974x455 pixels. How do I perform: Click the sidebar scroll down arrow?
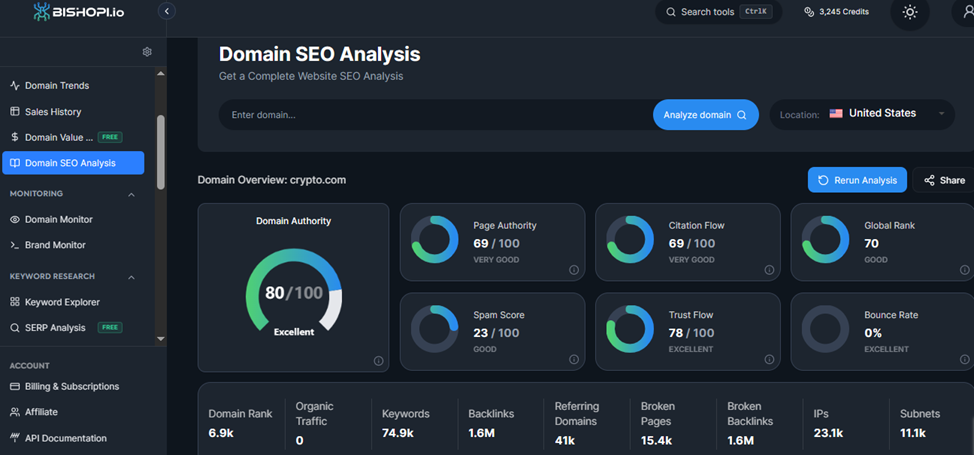161,339
